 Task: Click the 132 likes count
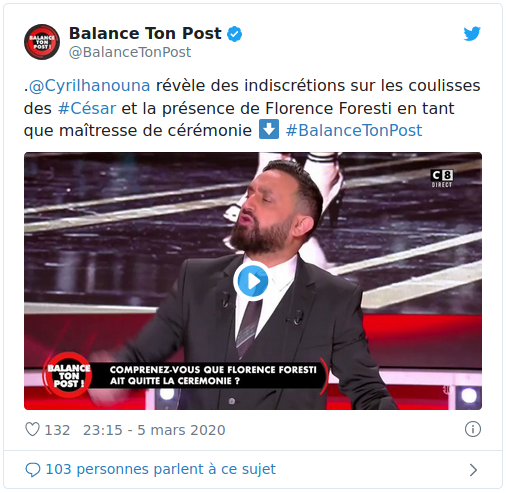click(x=57, y=430)
